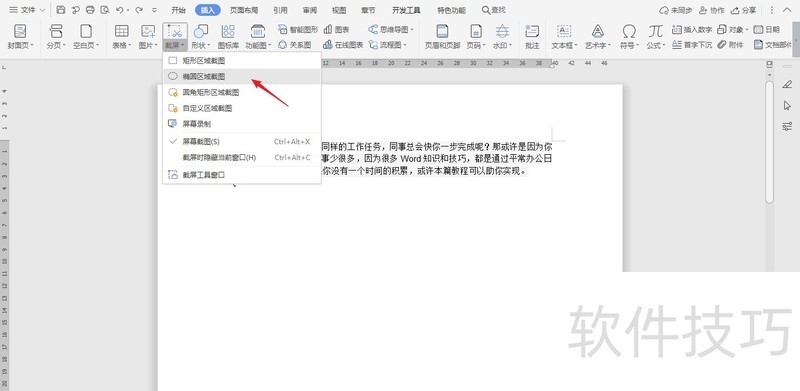The width and height of the screenshot is (800, 391).
Task: Open the icon library (图标库)
Action: [x=228, y=37]
